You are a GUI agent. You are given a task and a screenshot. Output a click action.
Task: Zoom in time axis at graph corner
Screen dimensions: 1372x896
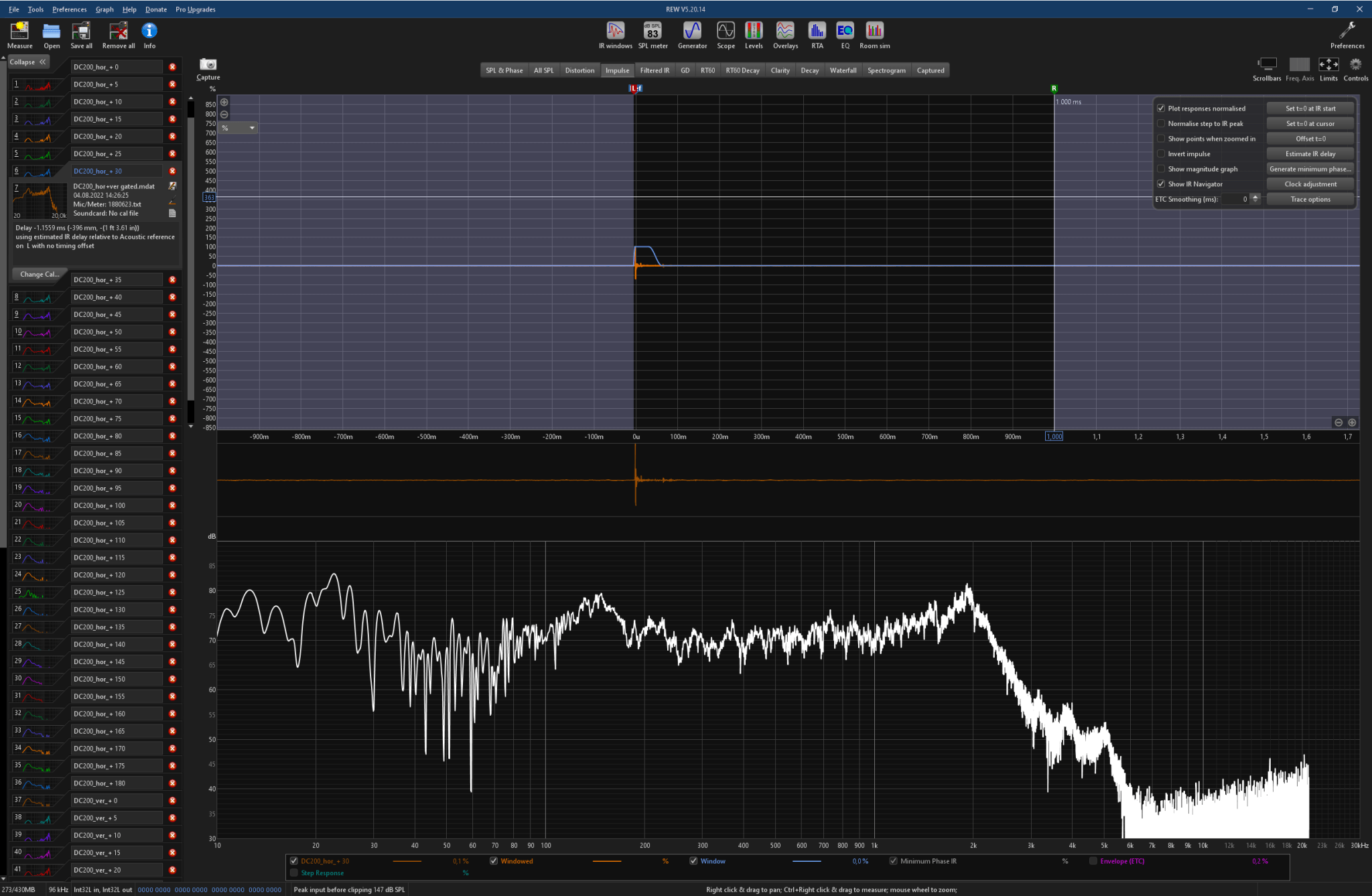tap(1352, 422)
